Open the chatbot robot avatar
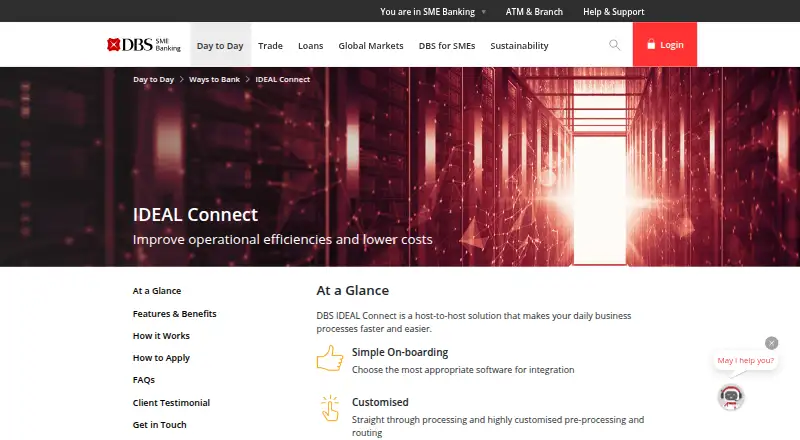 tap(731, 397)
